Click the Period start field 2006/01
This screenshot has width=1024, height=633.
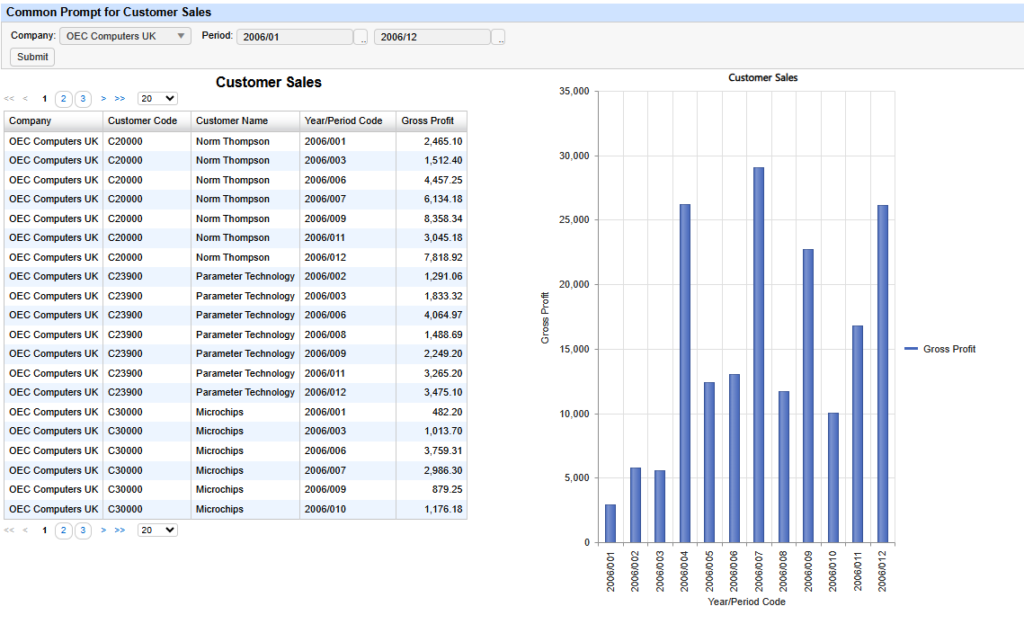click(295, 37)
